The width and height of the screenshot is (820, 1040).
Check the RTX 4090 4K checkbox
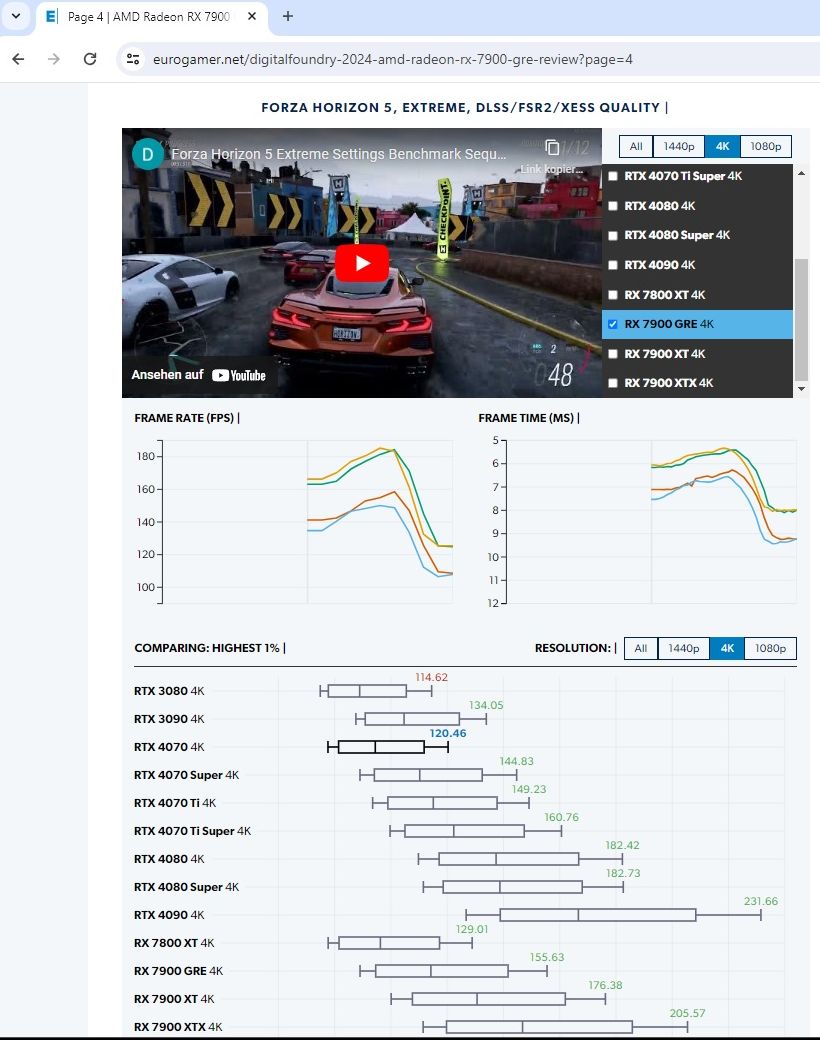pyautogui.click(x=613, y=265)
